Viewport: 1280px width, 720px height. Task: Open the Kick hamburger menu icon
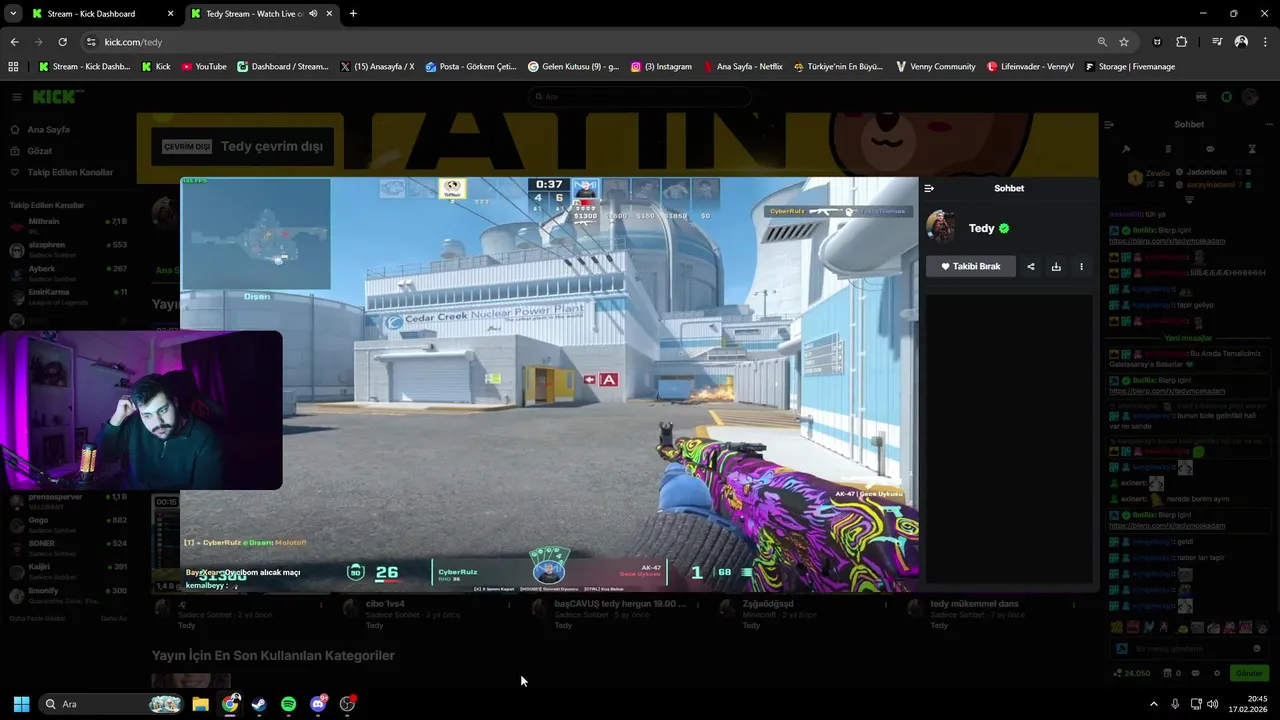pos(17,97)
